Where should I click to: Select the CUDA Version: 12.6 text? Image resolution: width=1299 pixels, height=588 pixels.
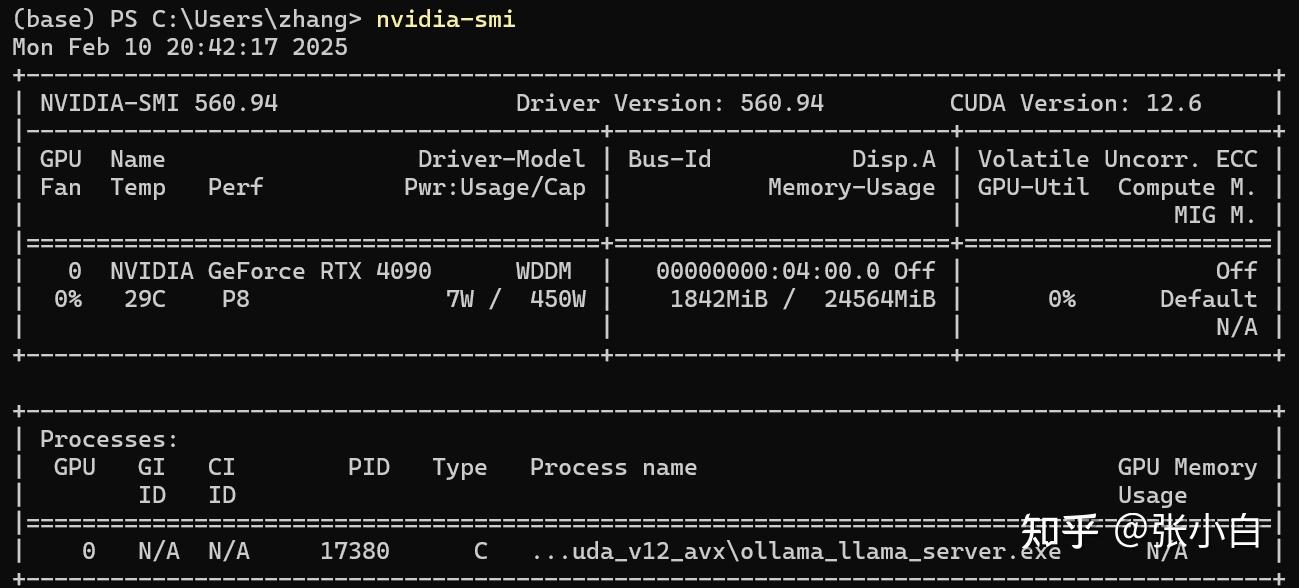coord(1076,103)
